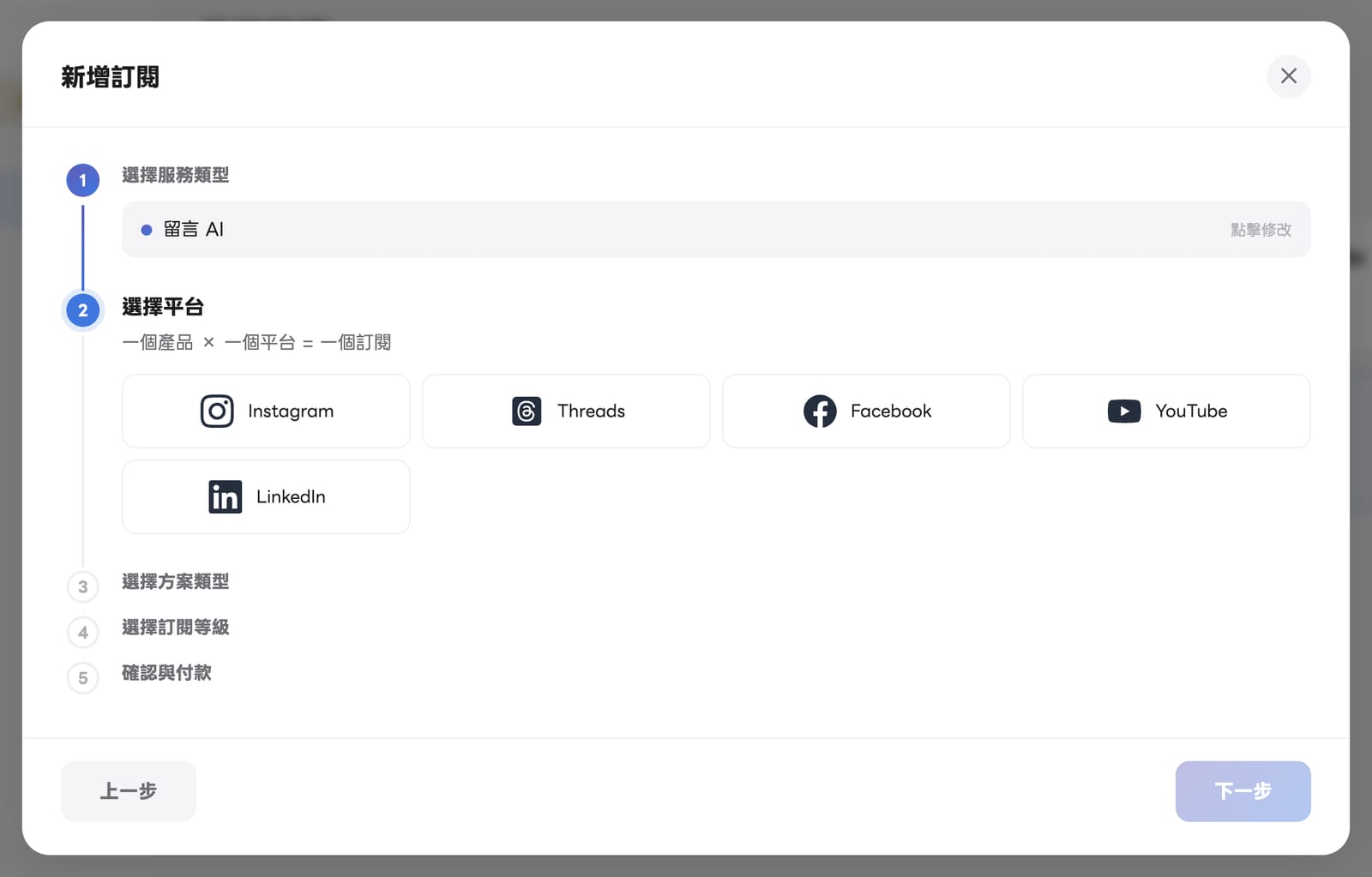Select the Instagram platform card

(x=266, y=411)
